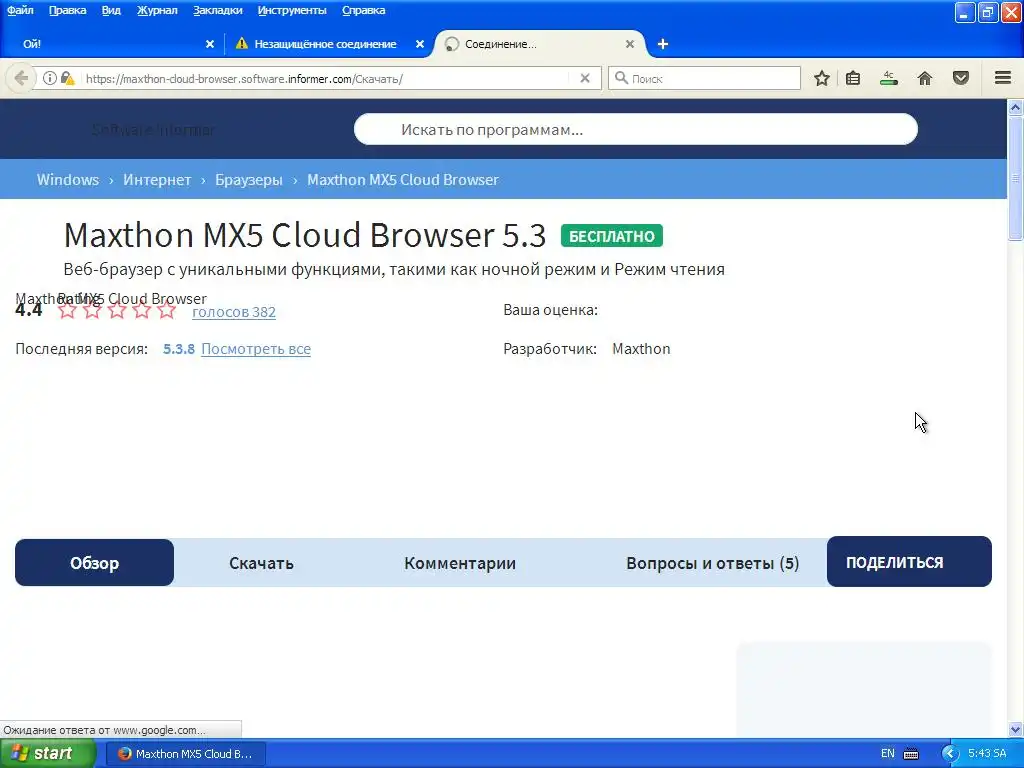The image size is (1024, 768).
Task: Click the Windows breadcrumb link
Action: [x=68, y=180]
